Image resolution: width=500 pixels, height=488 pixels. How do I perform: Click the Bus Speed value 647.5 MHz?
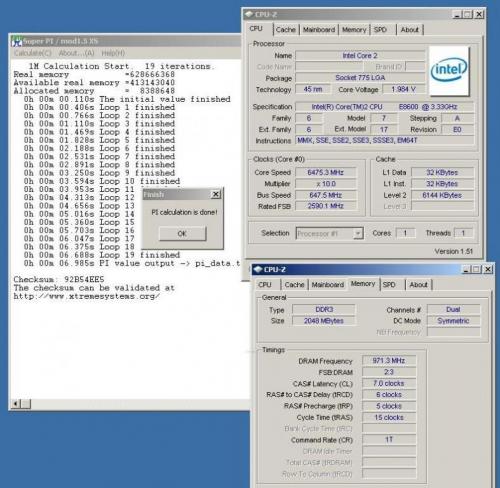click(326, 195)
